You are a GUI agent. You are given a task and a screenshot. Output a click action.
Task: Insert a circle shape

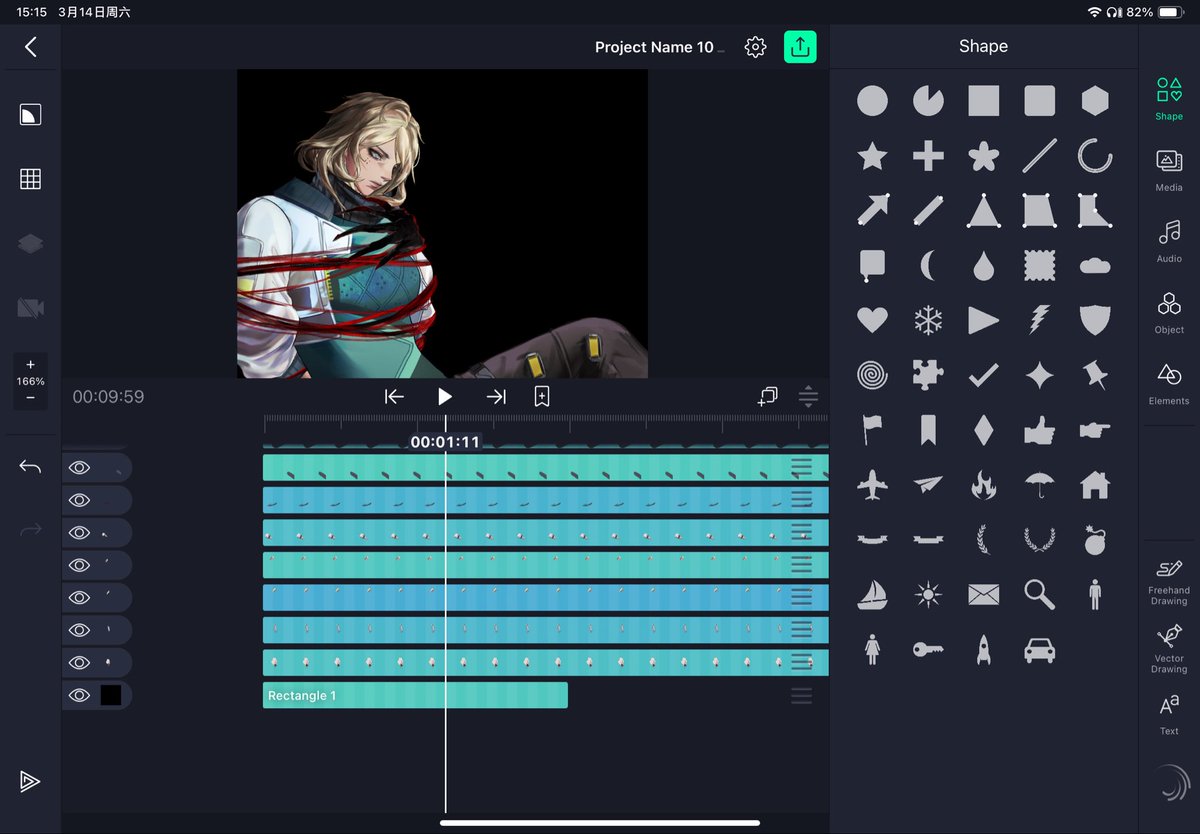point(872,100)
